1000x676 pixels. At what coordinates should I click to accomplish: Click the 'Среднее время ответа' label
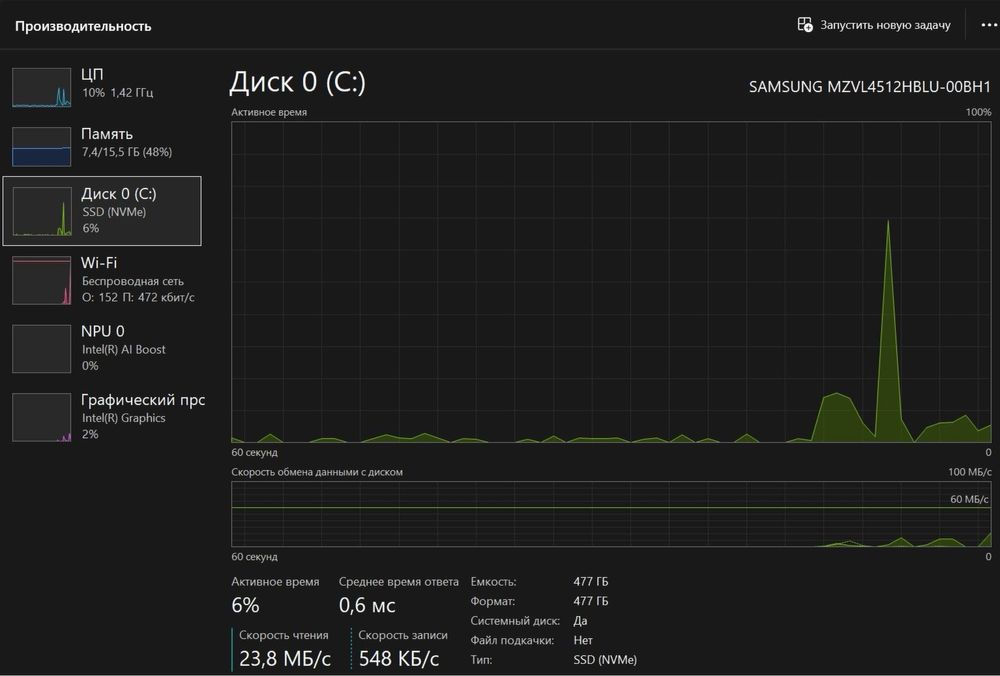click(x=399, y=582)
